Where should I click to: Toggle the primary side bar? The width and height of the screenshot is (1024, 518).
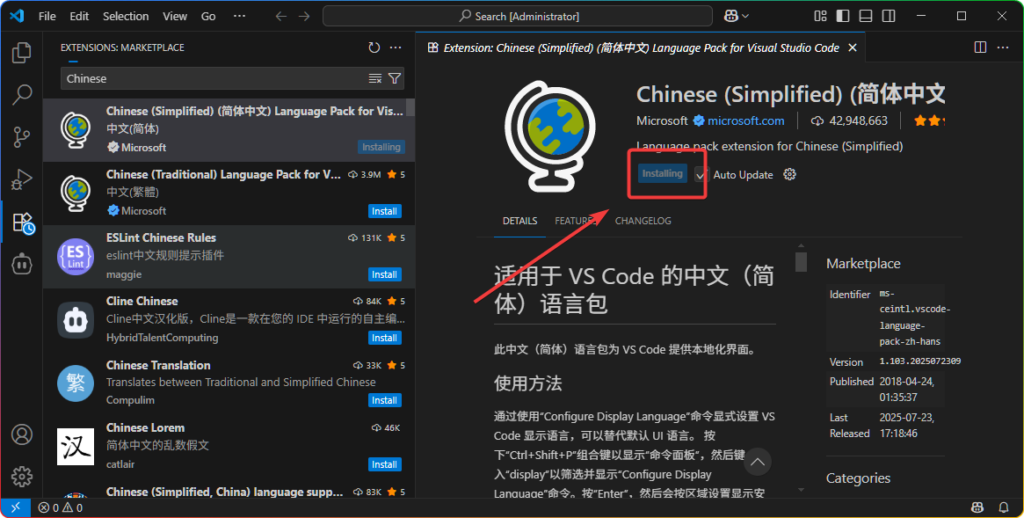click(x=843, y=16)
